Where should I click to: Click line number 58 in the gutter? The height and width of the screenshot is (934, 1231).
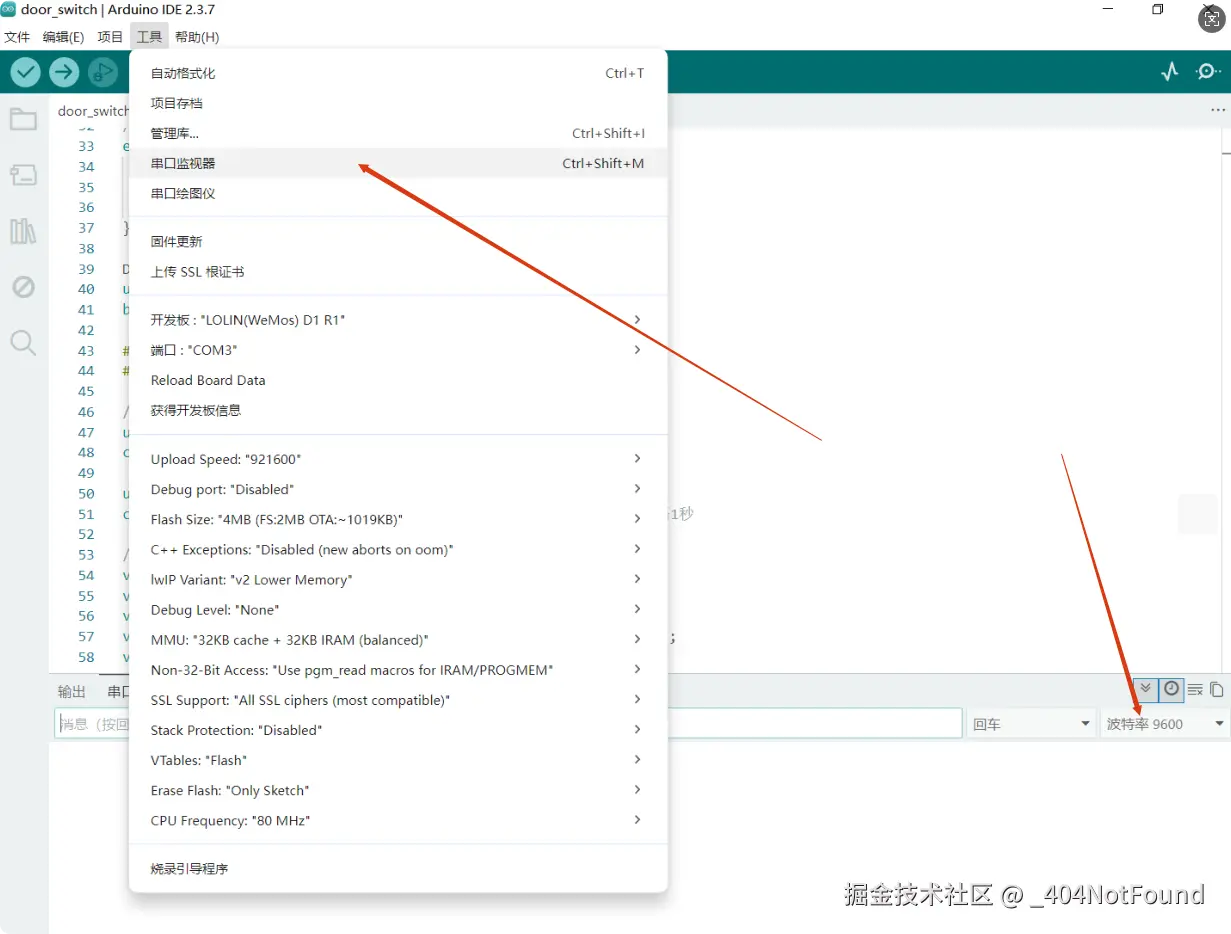click(x=86, y=657)
